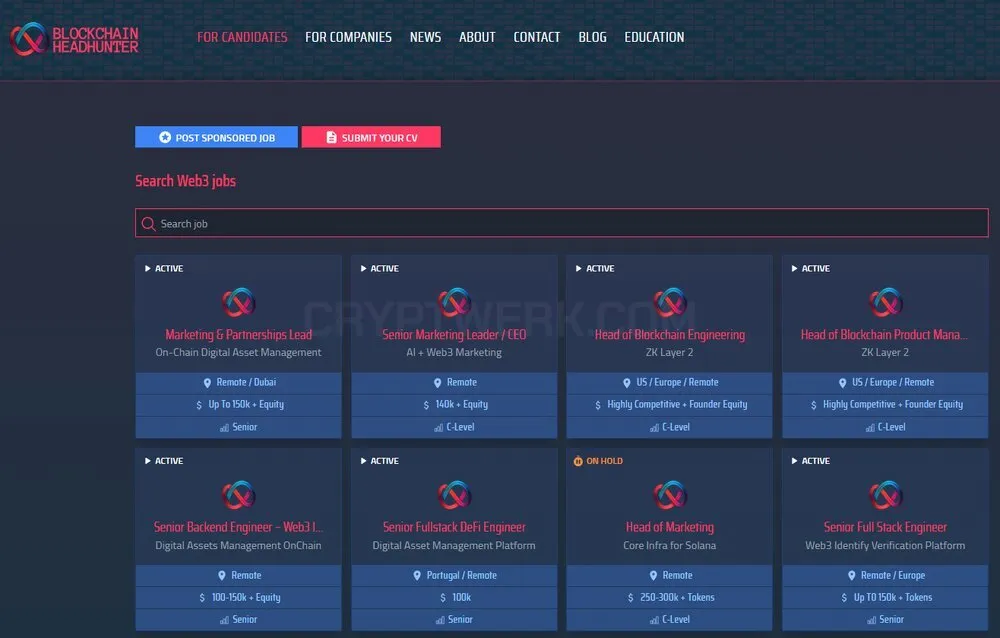Click Active play icon on Senior Full Stack Engineer card

coord(795,461)
